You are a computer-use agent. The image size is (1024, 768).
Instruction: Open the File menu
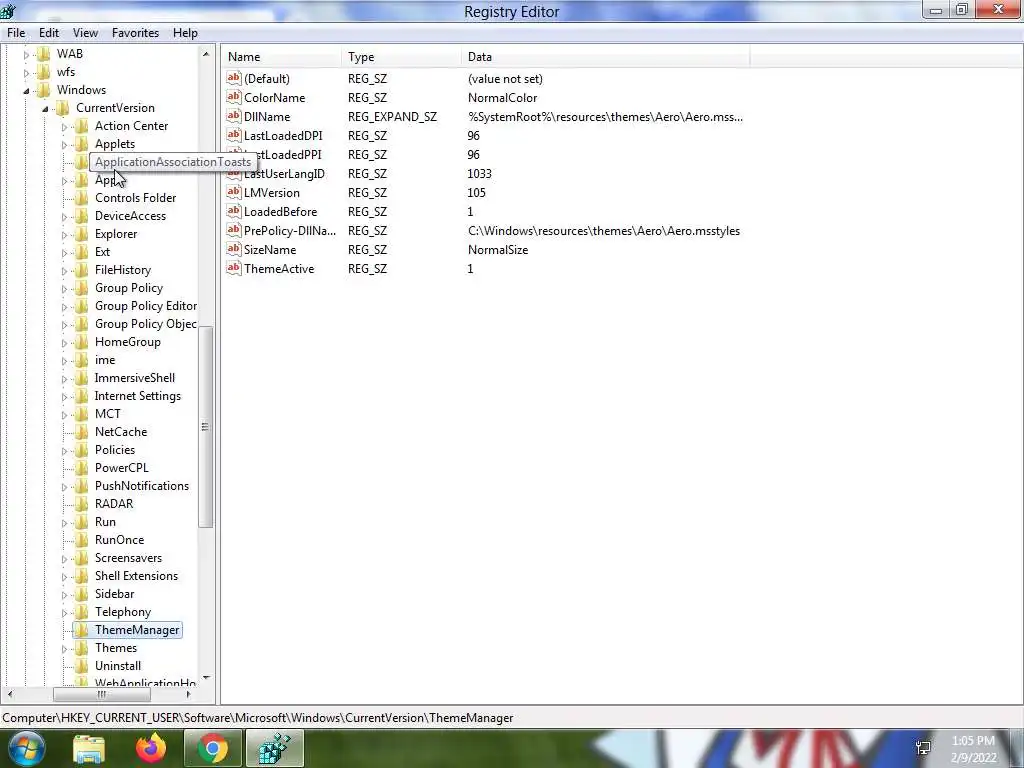(16, 33)
